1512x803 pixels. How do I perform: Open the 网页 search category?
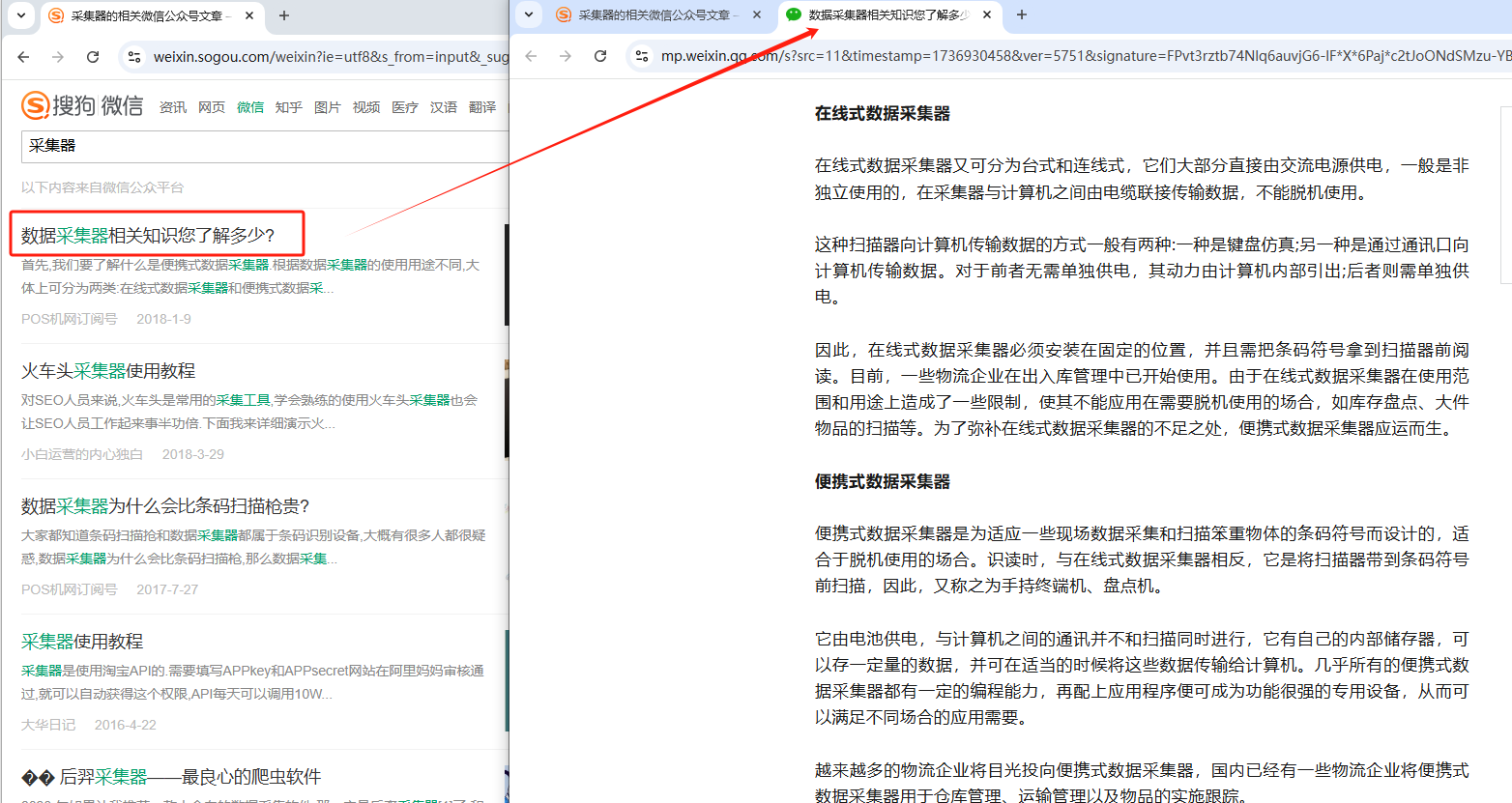pyautogui.click(x=212, y=107)
